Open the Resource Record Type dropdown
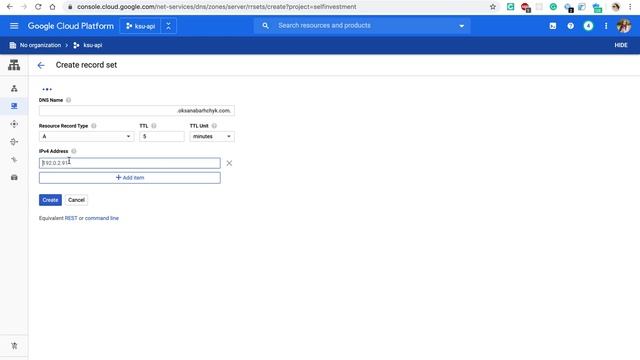 (86, 136)
